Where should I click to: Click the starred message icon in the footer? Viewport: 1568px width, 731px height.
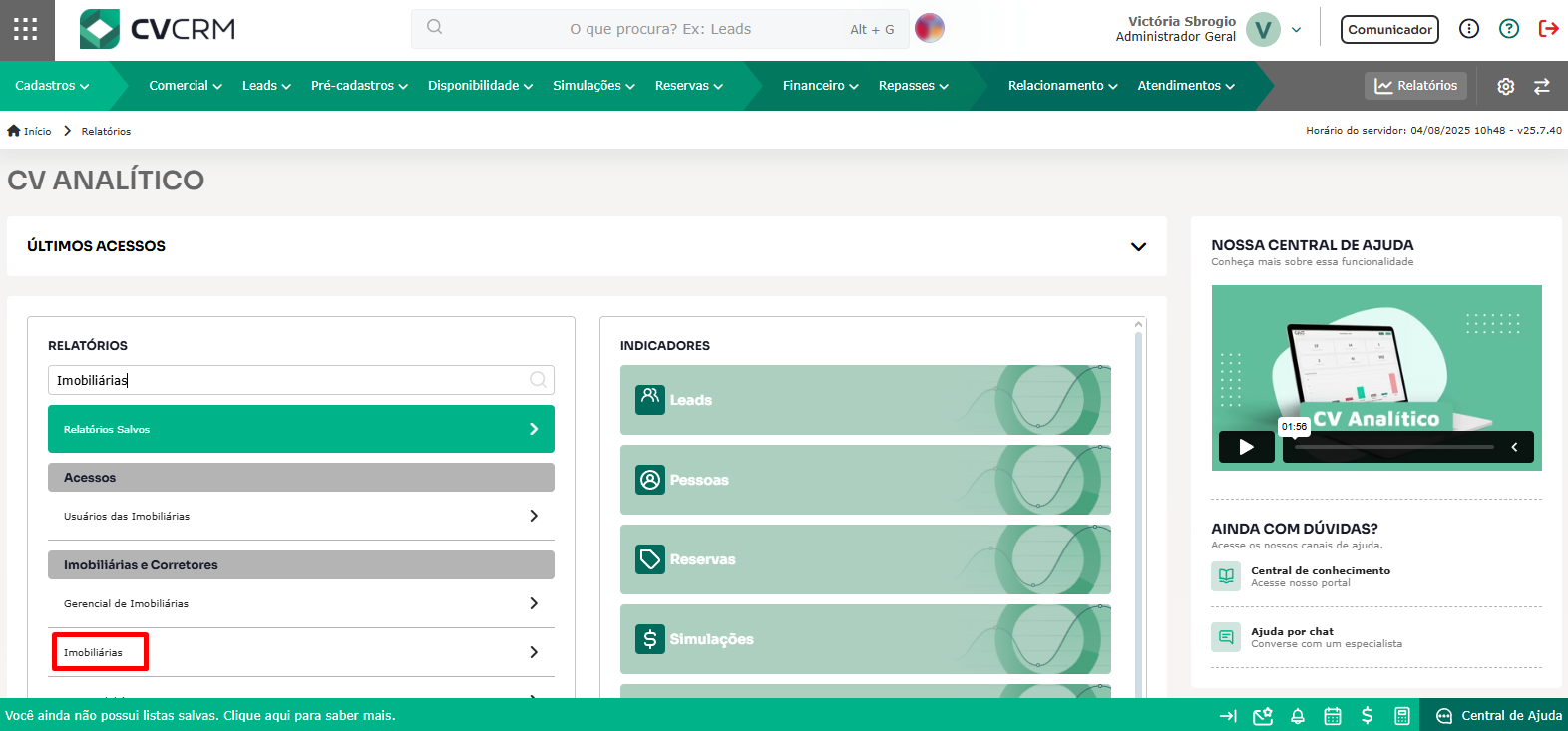tap(1263, 716)
